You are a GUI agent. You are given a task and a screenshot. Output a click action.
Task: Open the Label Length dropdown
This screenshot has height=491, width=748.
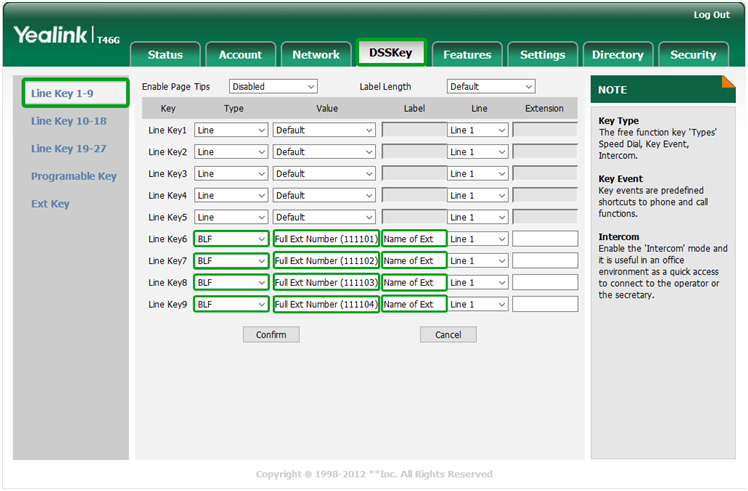491,87
